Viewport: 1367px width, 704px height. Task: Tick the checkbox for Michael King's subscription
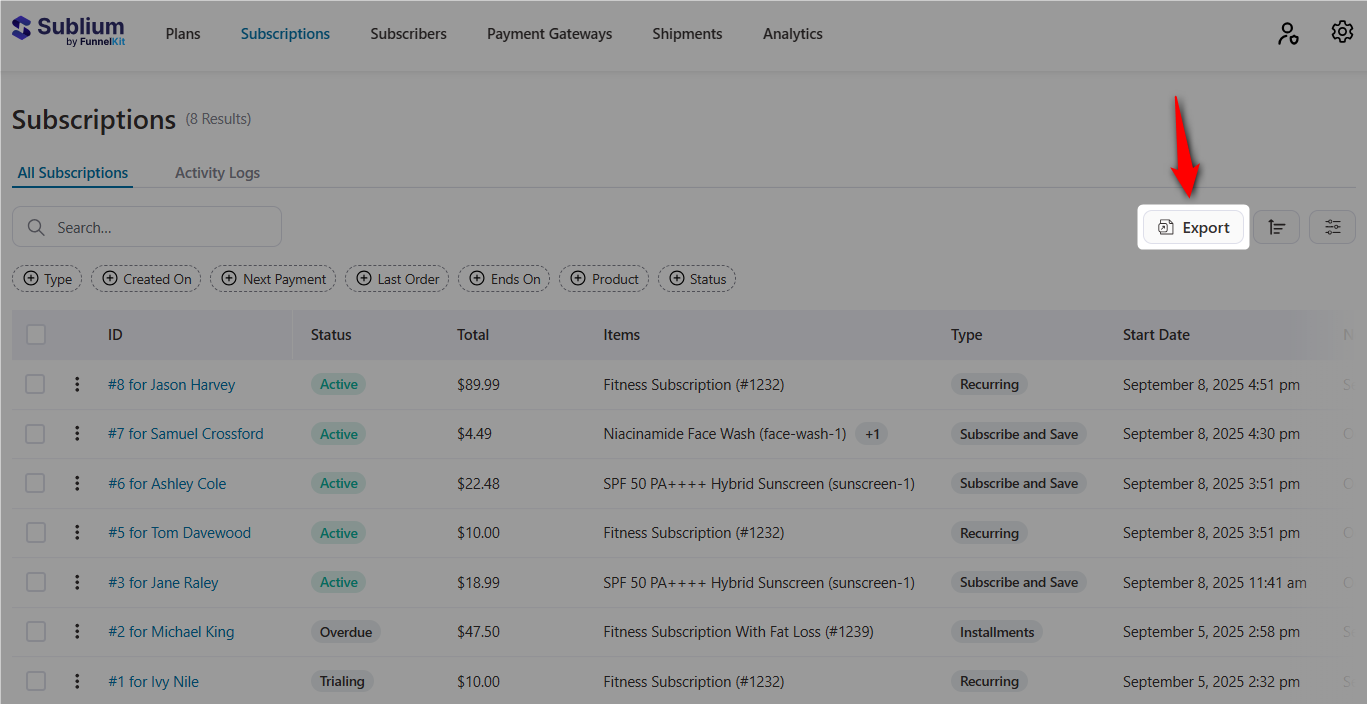coord(35,631)
